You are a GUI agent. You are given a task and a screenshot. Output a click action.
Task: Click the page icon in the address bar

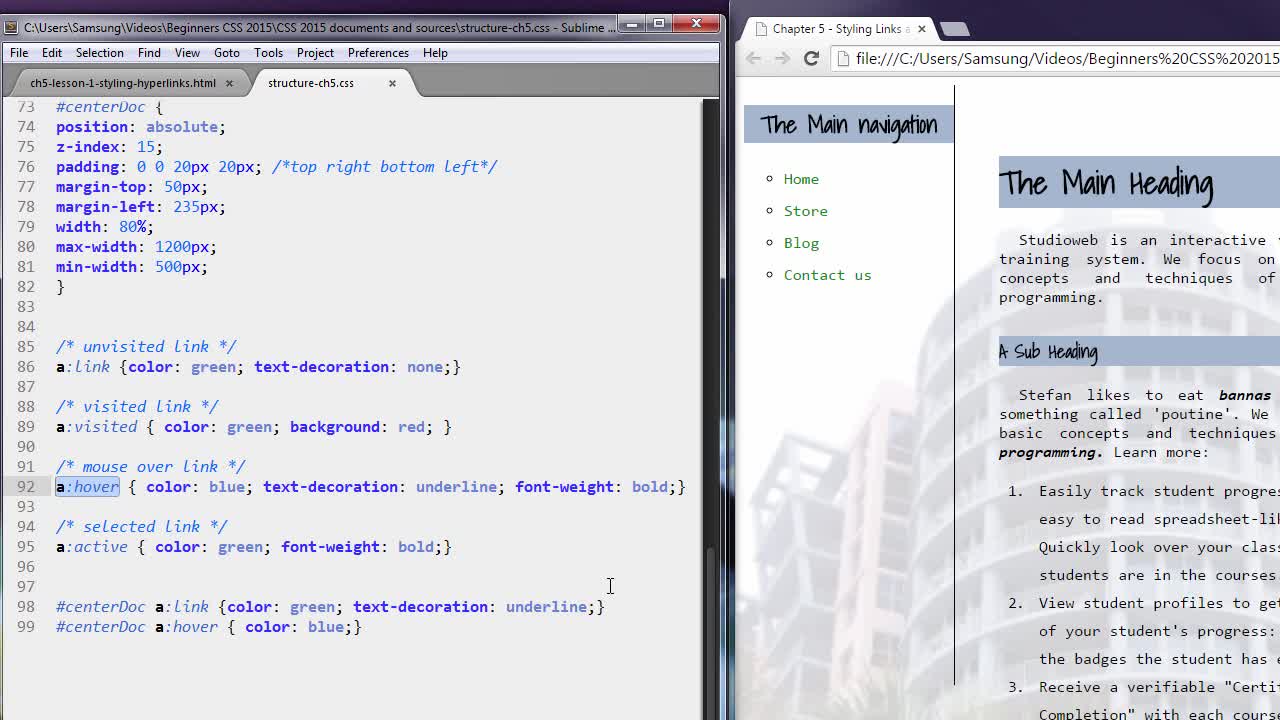point(844,59)
